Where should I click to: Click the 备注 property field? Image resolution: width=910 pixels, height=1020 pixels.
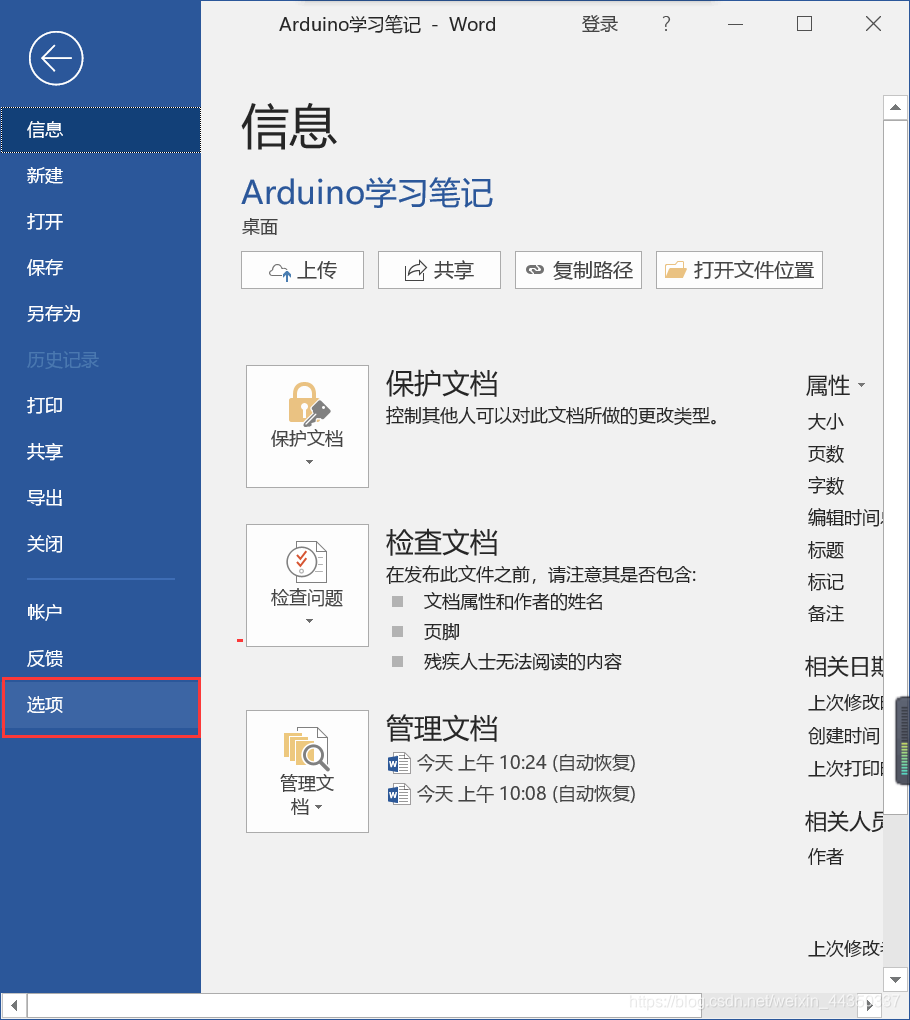click(x=825, y=613)
